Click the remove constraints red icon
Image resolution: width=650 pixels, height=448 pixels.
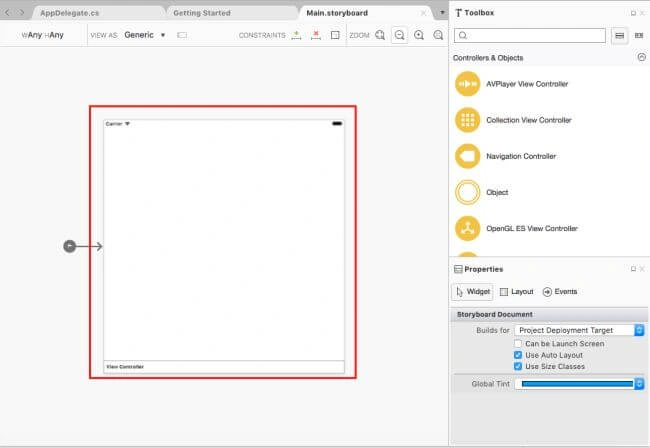point(316,35)
